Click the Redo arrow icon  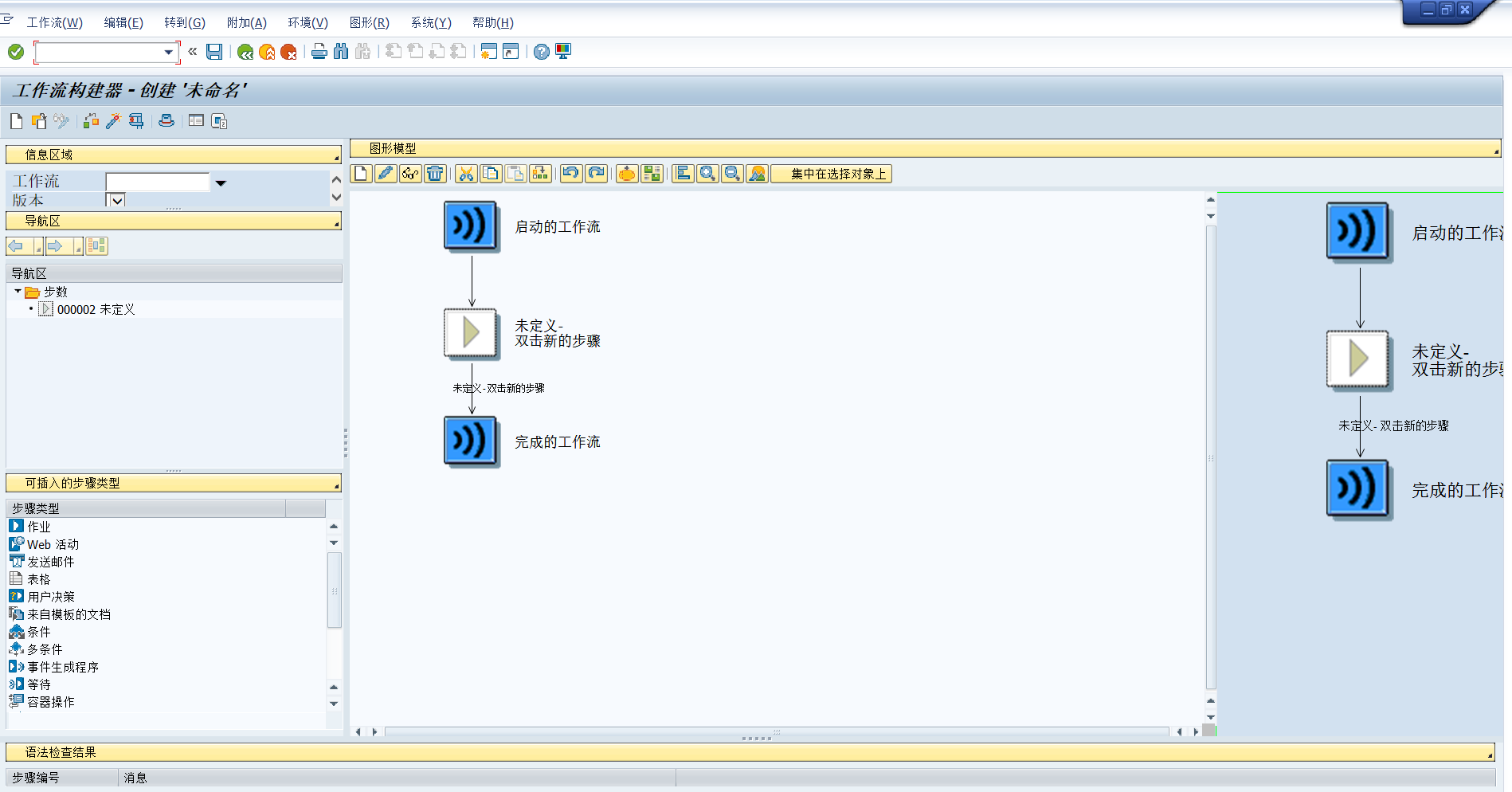(x=596, y=174)
